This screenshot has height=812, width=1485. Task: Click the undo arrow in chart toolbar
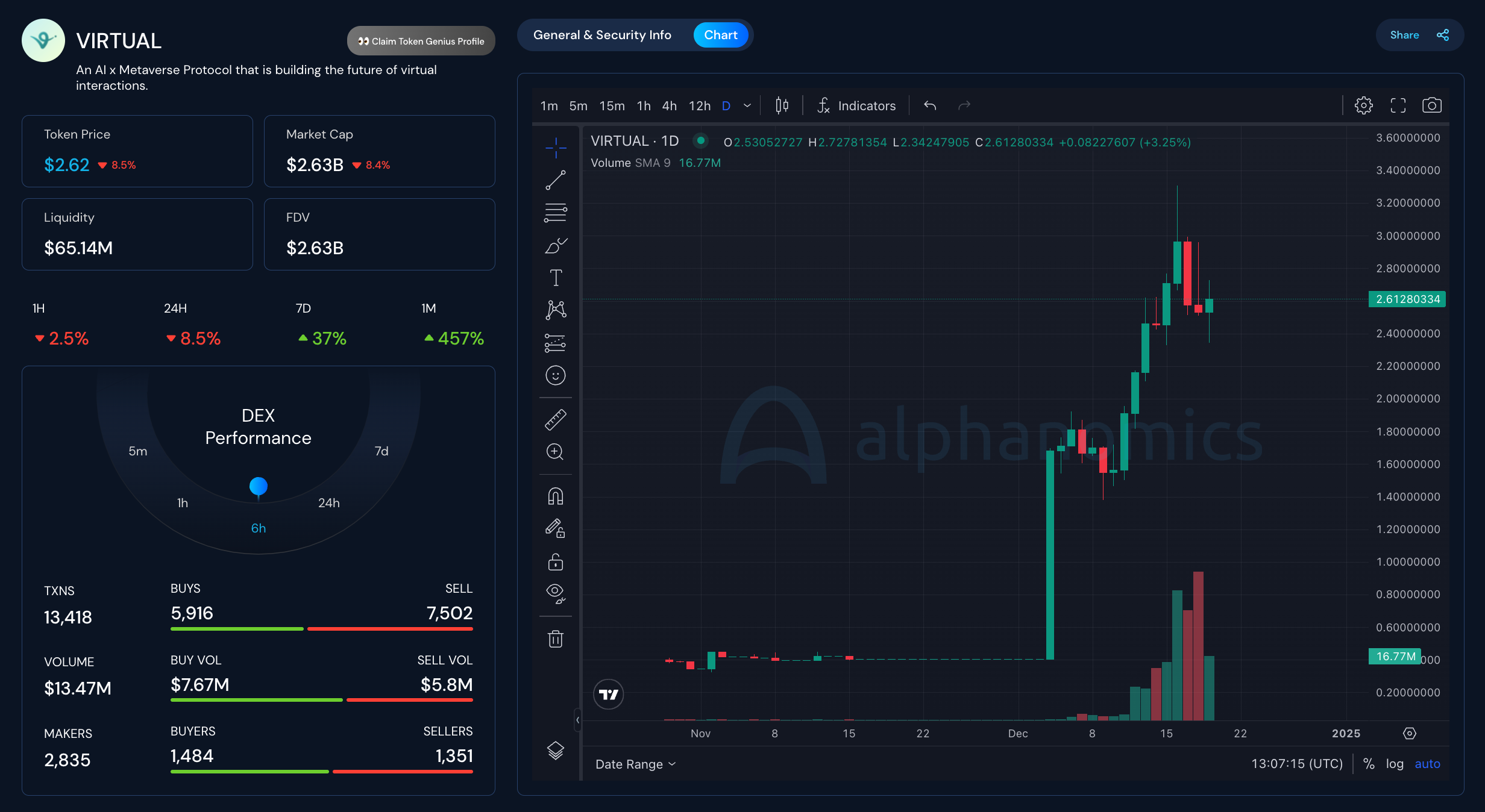[930, 105]
